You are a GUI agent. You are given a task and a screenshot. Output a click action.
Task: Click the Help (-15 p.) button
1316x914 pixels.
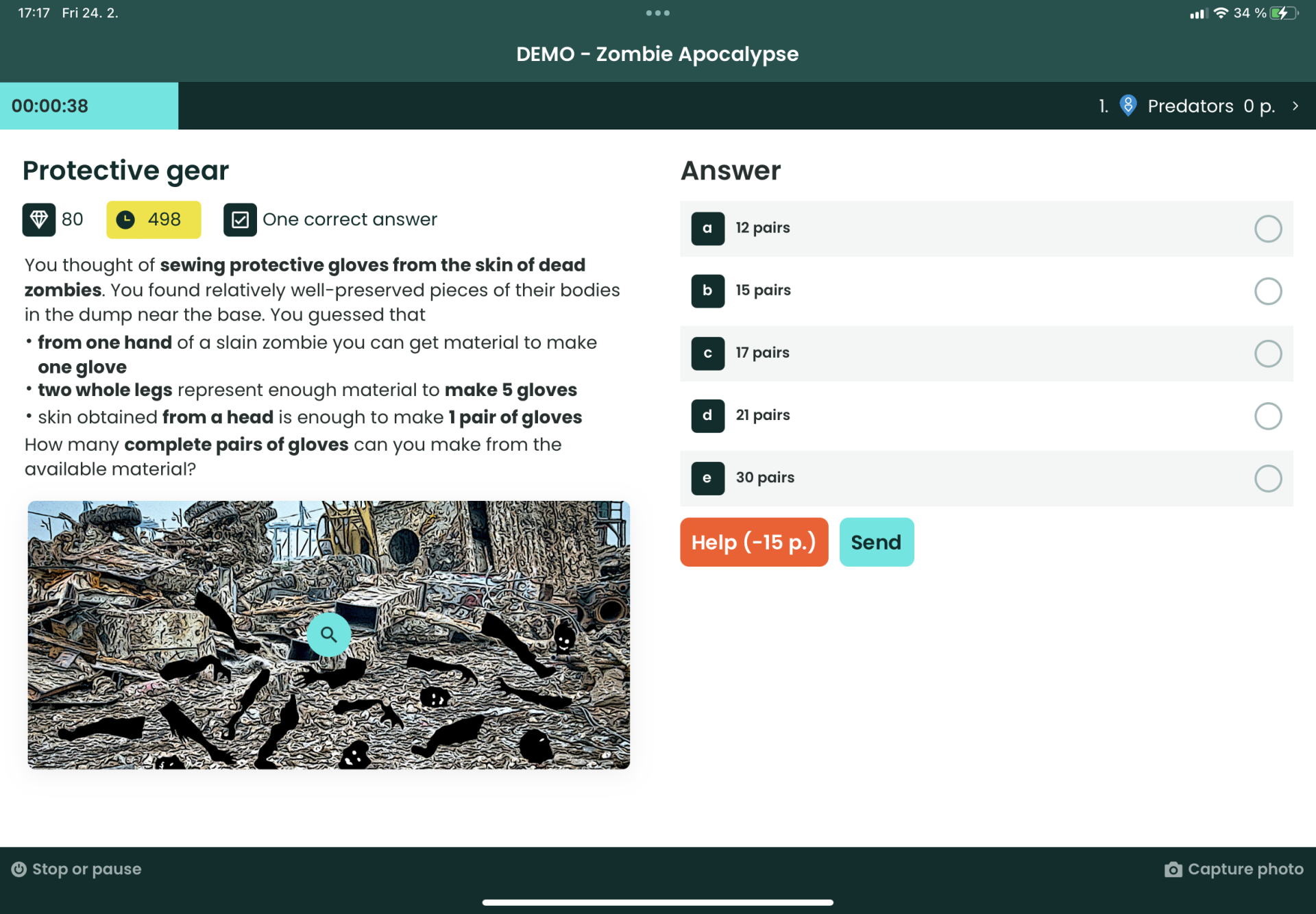click(754, 542)
